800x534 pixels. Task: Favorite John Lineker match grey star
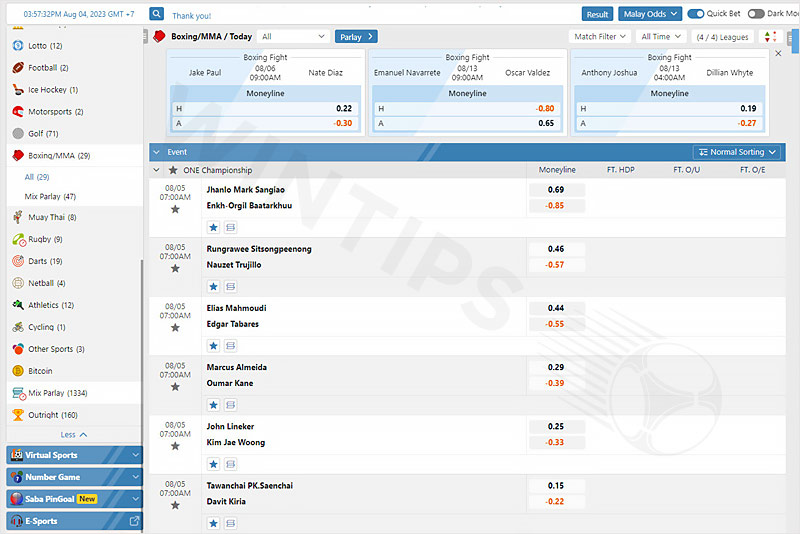(x=175, y=446)
